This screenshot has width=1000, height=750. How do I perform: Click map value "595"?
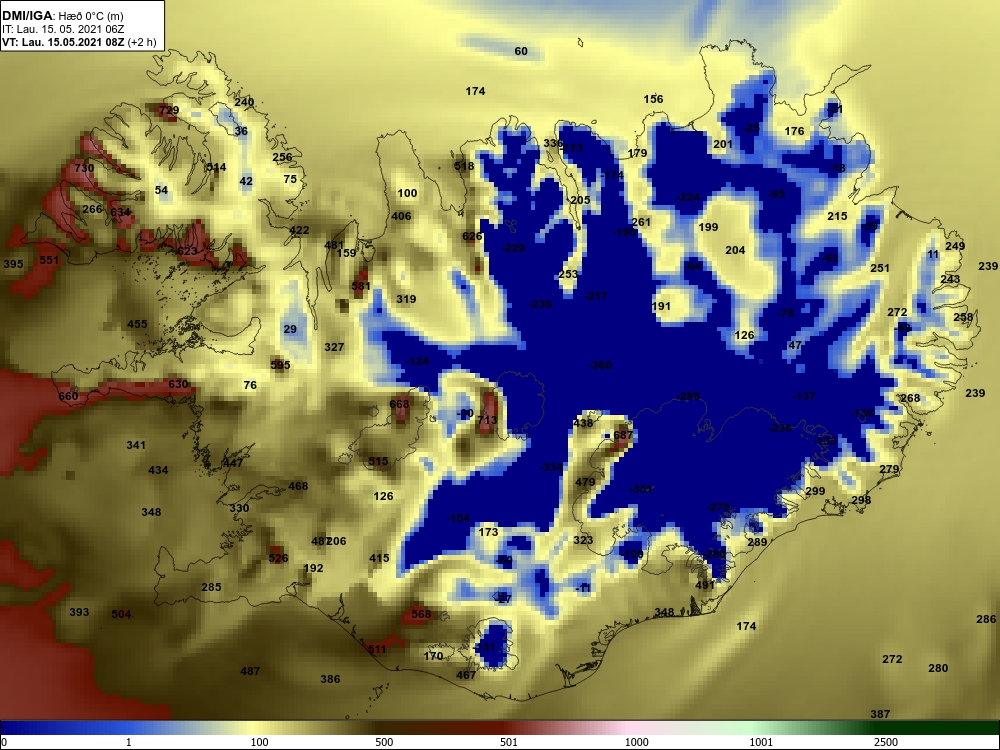281,365
